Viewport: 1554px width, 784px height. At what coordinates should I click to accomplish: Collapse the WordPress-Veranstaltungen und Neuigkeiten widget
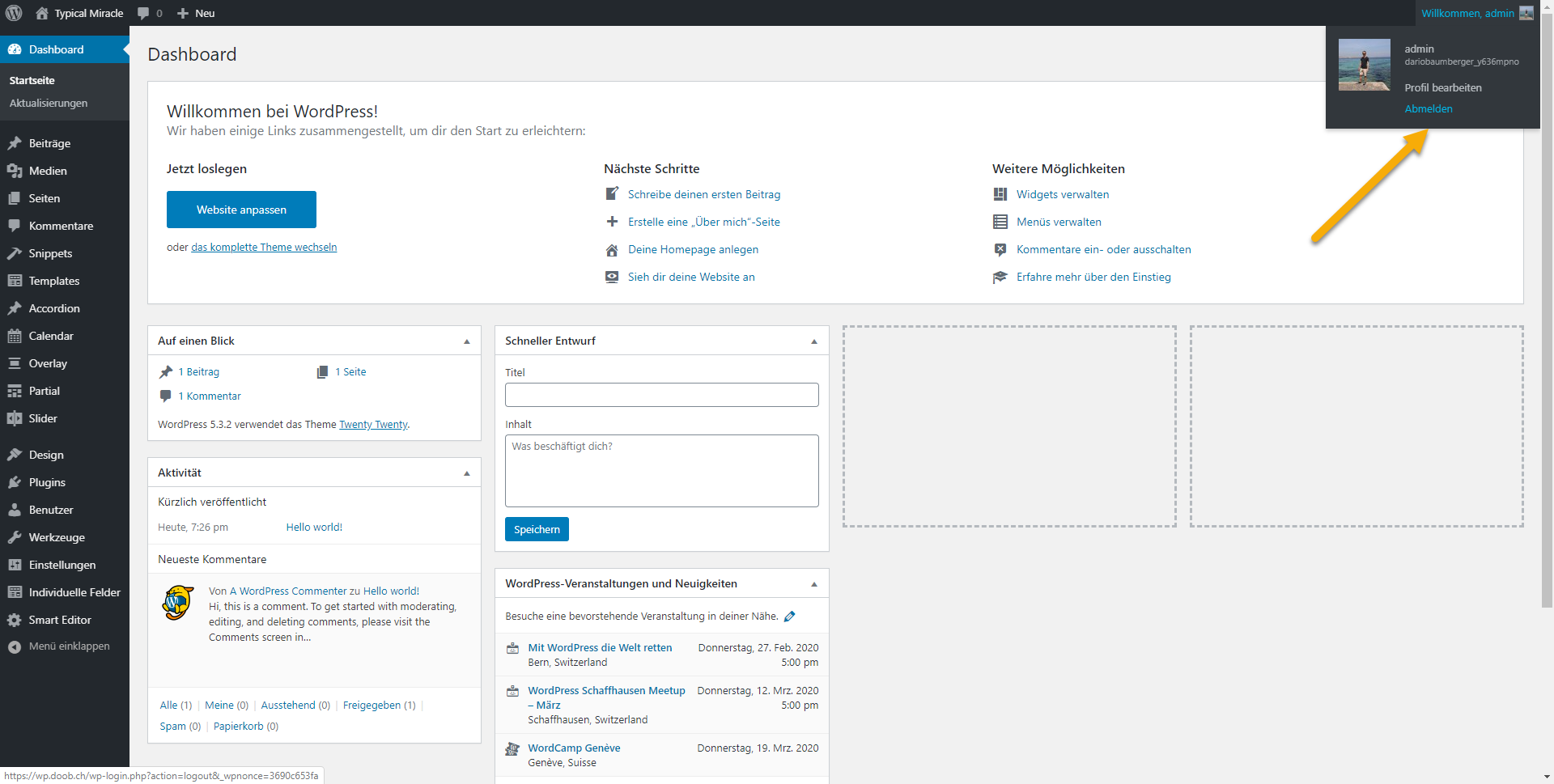(x=814, y=584)
